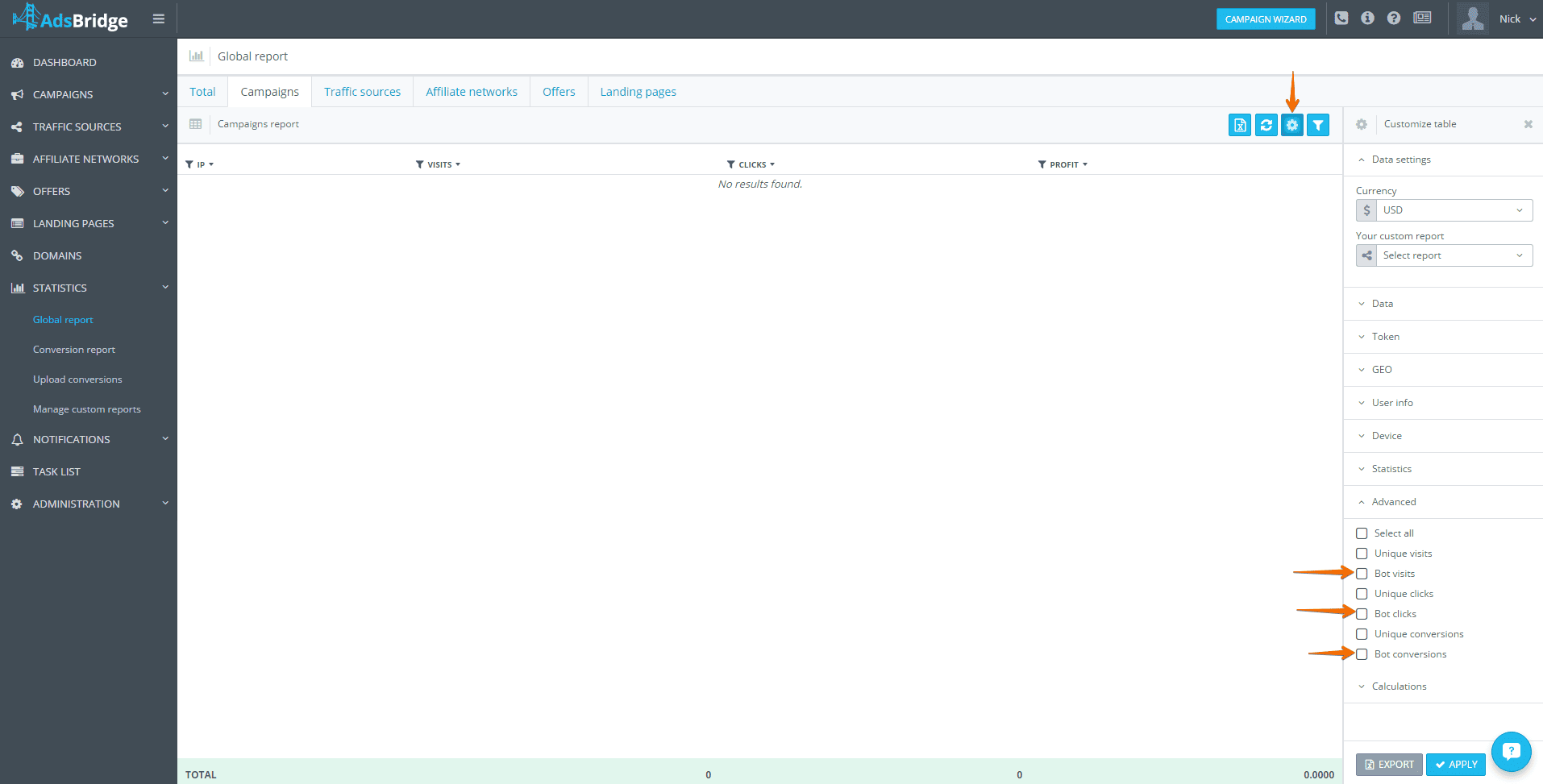Collapse the Advanced section
Screen dimensions: 1543x784
click(1443, 502)
